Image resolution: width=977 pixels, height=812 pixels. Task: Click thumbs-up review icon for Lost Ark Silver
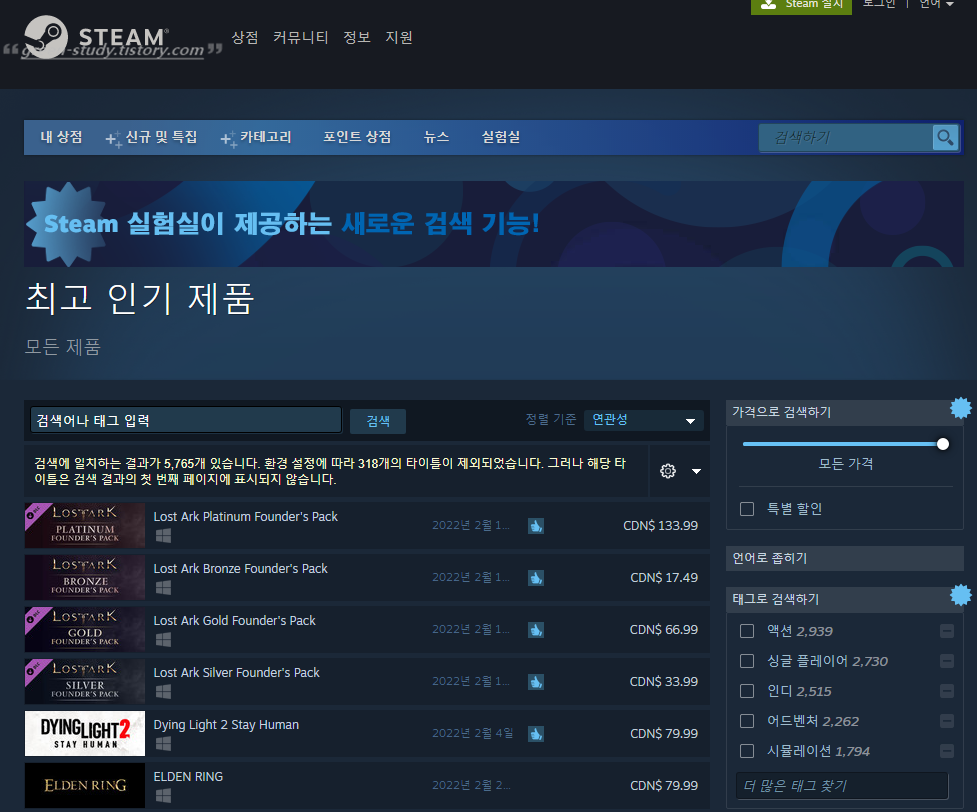tap(536, 682)
